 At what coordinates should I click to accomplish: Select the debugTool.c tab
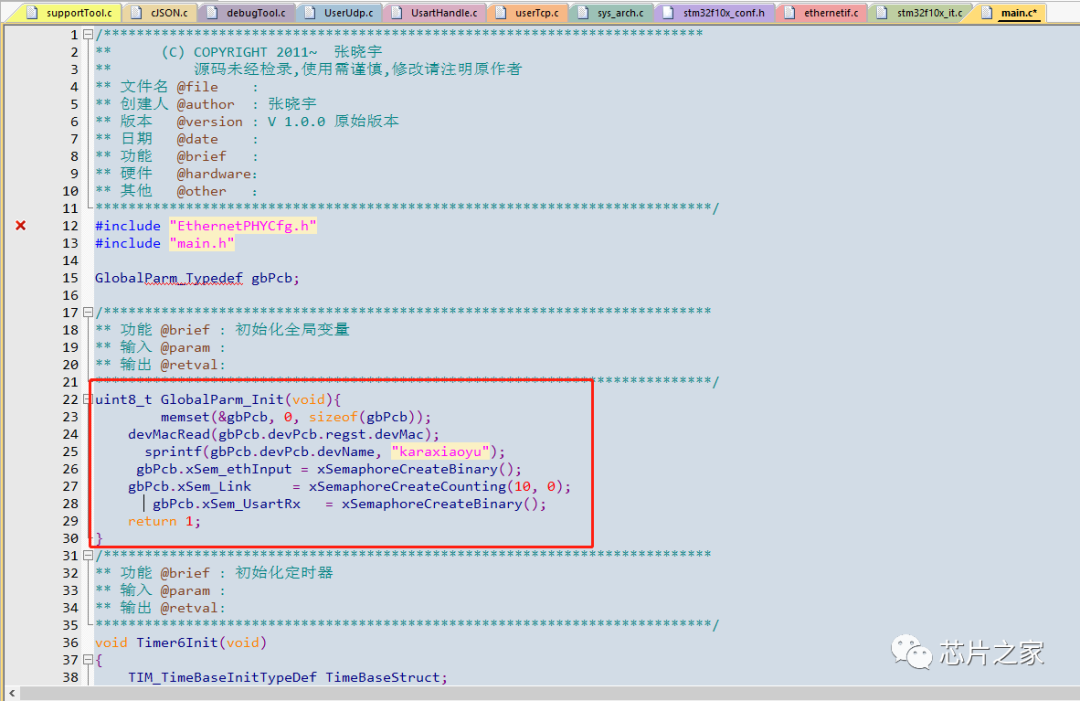click(x=248, y=12)
